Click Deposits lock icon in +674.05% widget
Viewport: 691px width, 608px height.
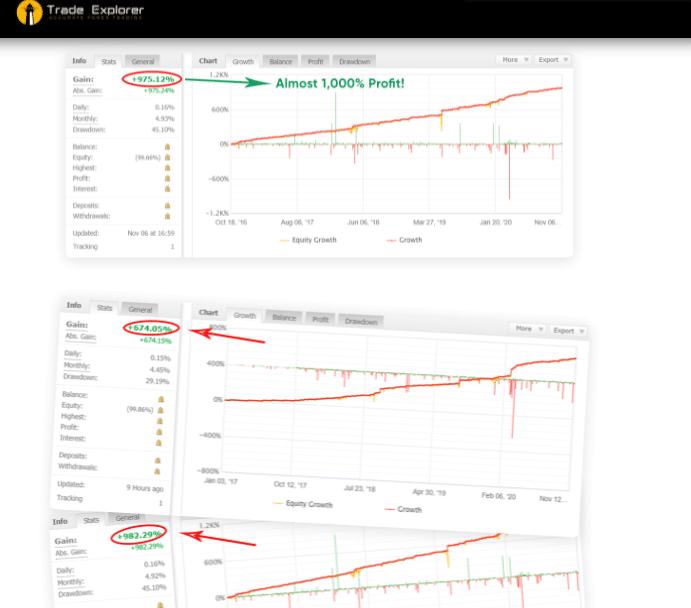158,461
